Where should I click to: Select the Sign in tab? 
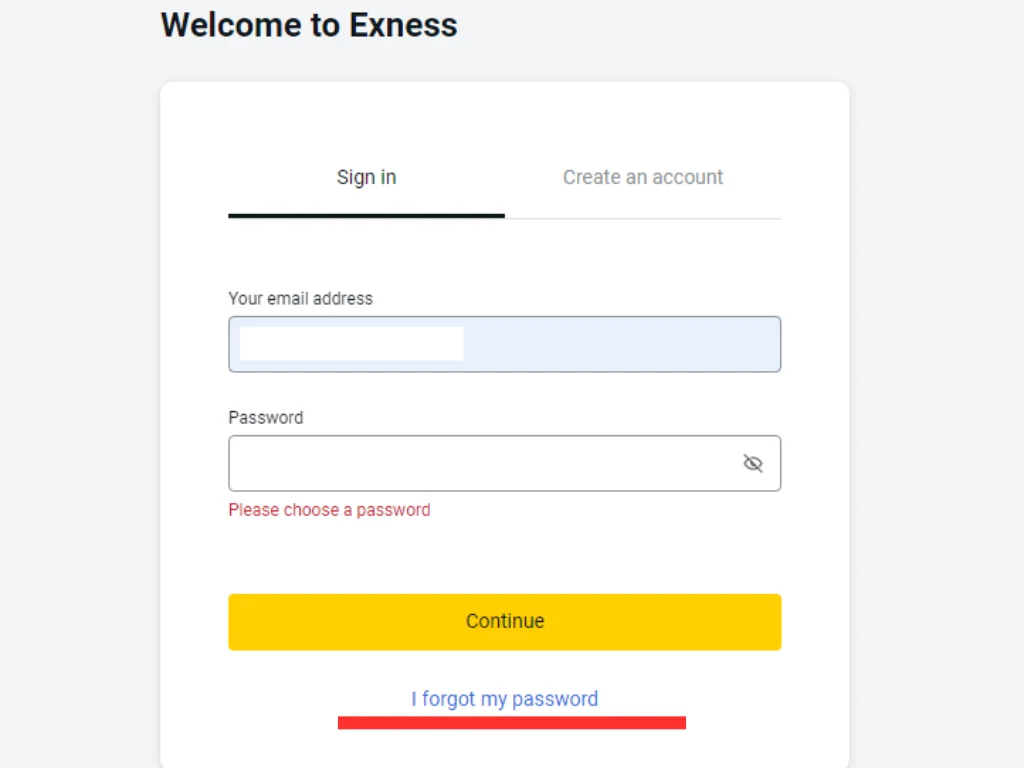coord(366,177)
